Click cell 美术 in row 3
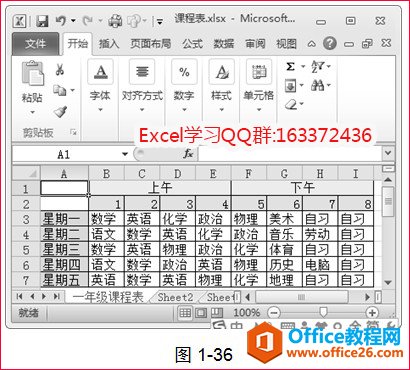The width and height of the screenshot is (410, 370). tap(284, 219)
